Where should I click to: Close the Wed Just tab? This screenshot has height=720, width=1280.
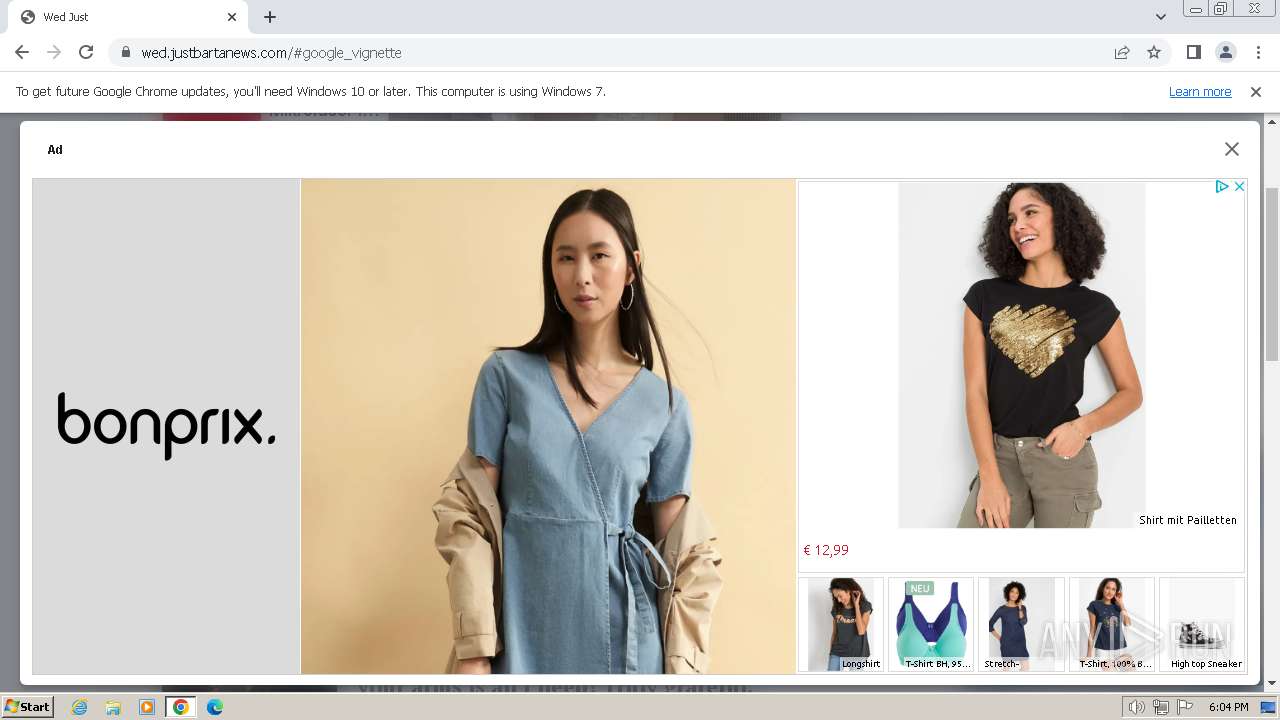click(x=232, y=17)
